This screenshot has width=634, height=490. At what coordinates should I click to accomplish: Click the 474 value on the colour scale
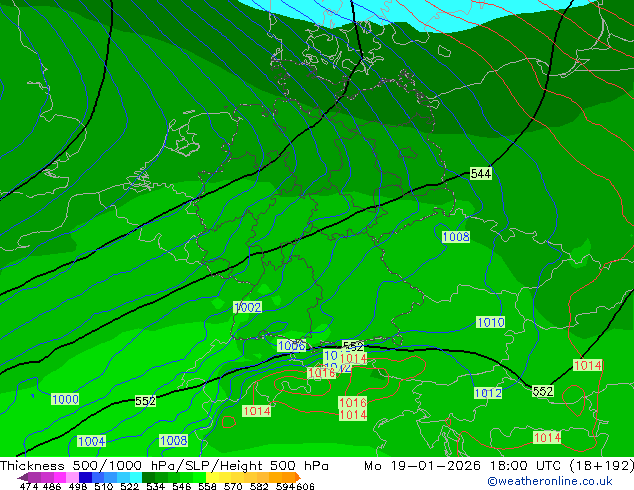click(28, 486)
